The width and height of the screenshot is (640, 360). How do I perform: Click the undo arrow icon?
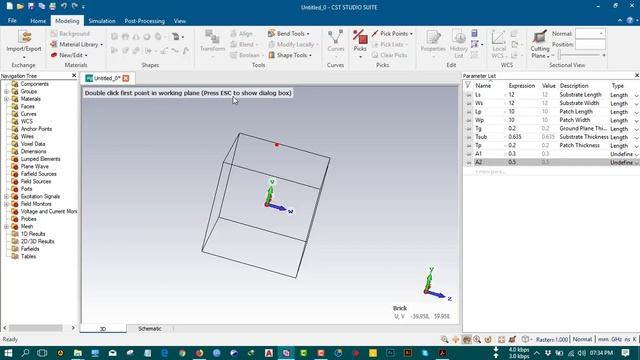63,6
